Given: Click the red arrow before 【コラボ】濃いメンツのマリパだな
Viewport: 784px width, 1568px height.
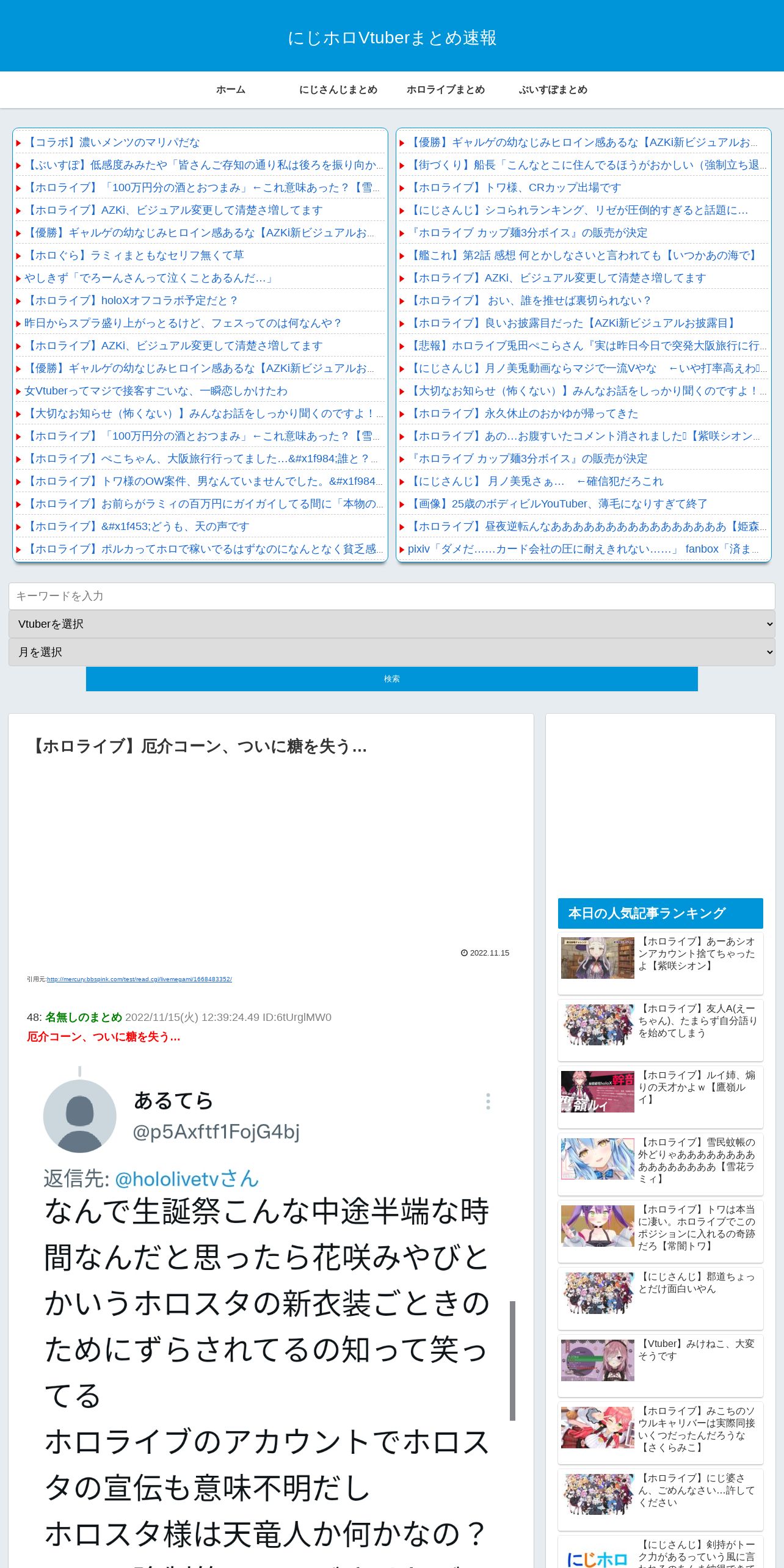Looking at the screenshot, I should (x=18, y=143).
